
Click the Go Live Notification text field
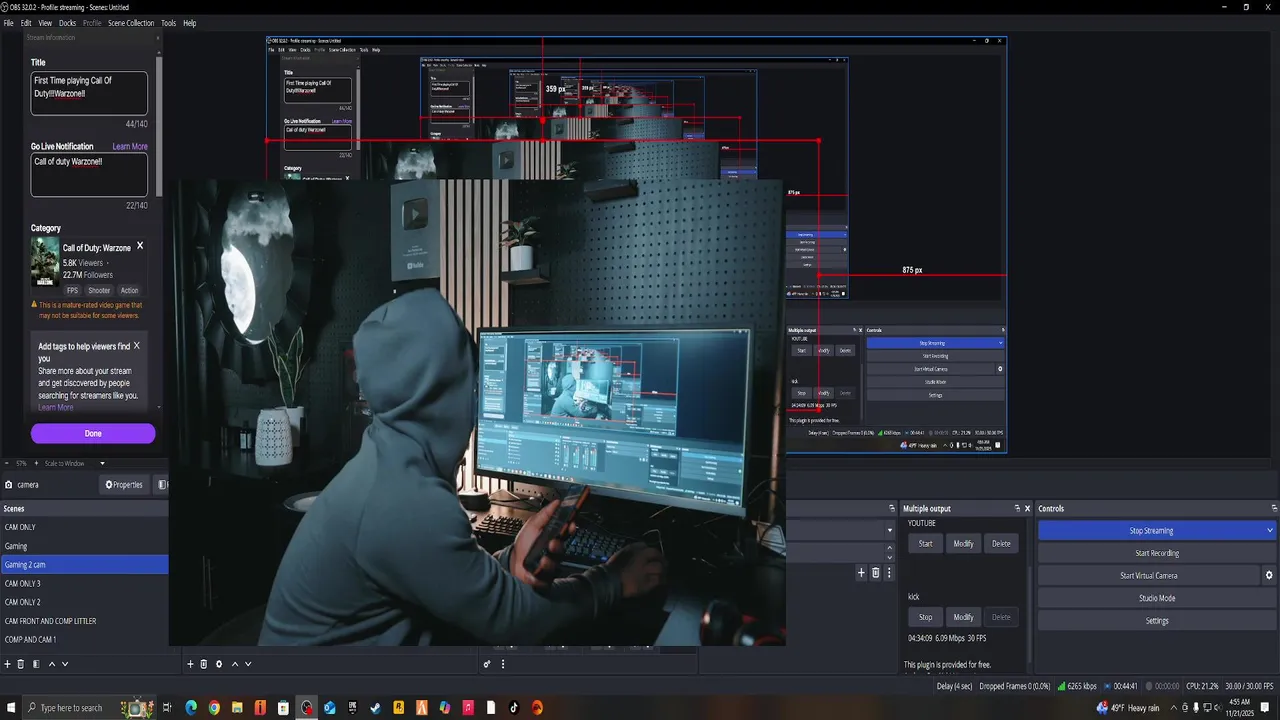coord(89,175)
